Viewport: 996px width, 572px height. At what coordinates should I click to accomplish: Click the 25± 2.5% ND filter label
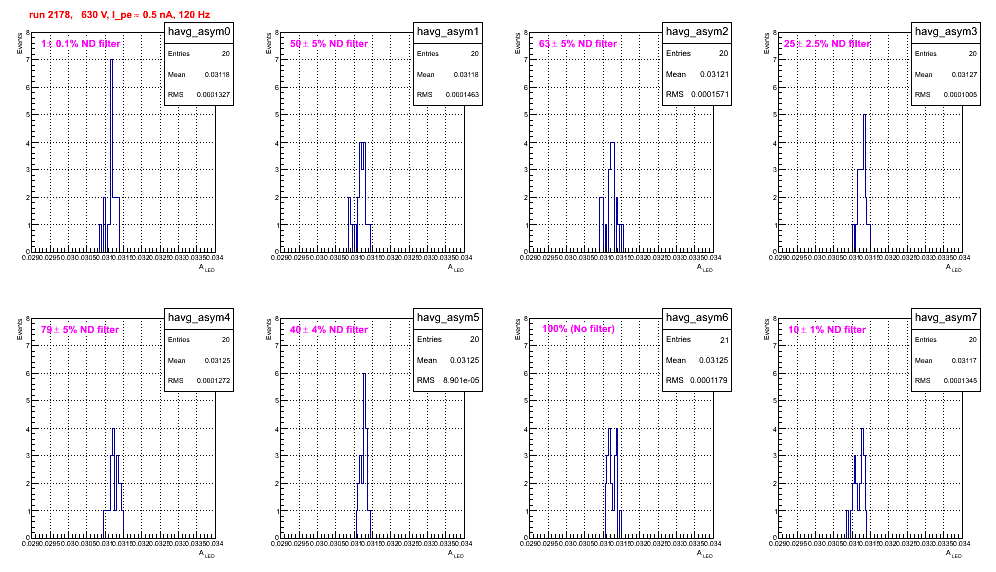827,44
